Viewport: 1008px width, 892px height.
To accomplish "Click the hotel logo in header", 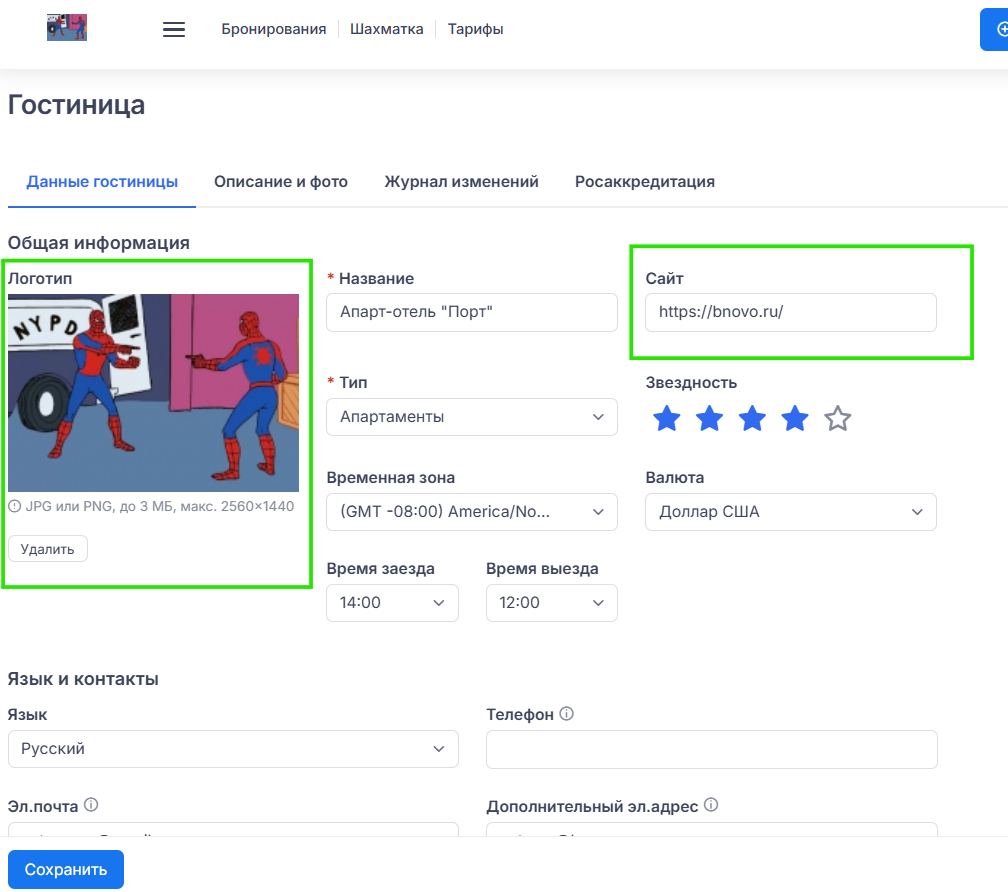I will click(67, 27).
